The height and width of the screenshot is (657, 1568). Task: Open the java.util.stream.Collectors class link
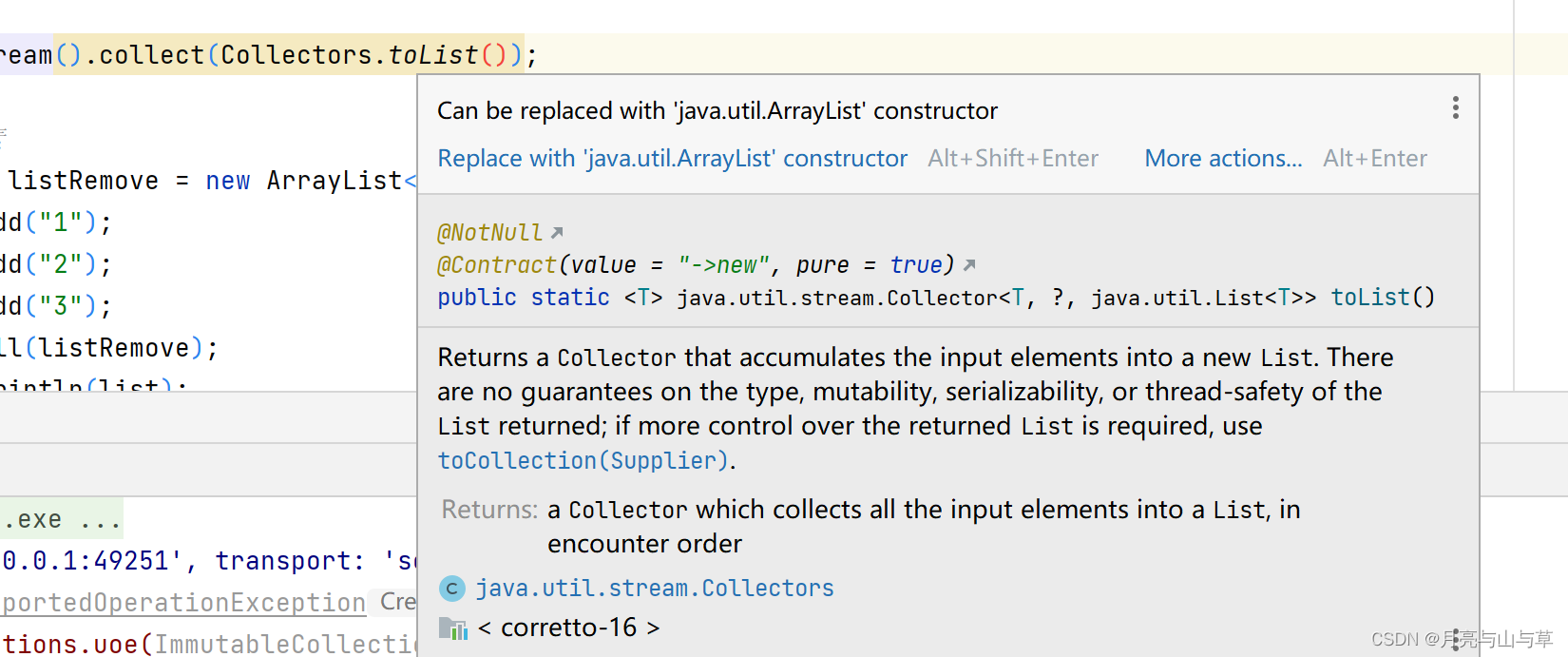[655, 588]
